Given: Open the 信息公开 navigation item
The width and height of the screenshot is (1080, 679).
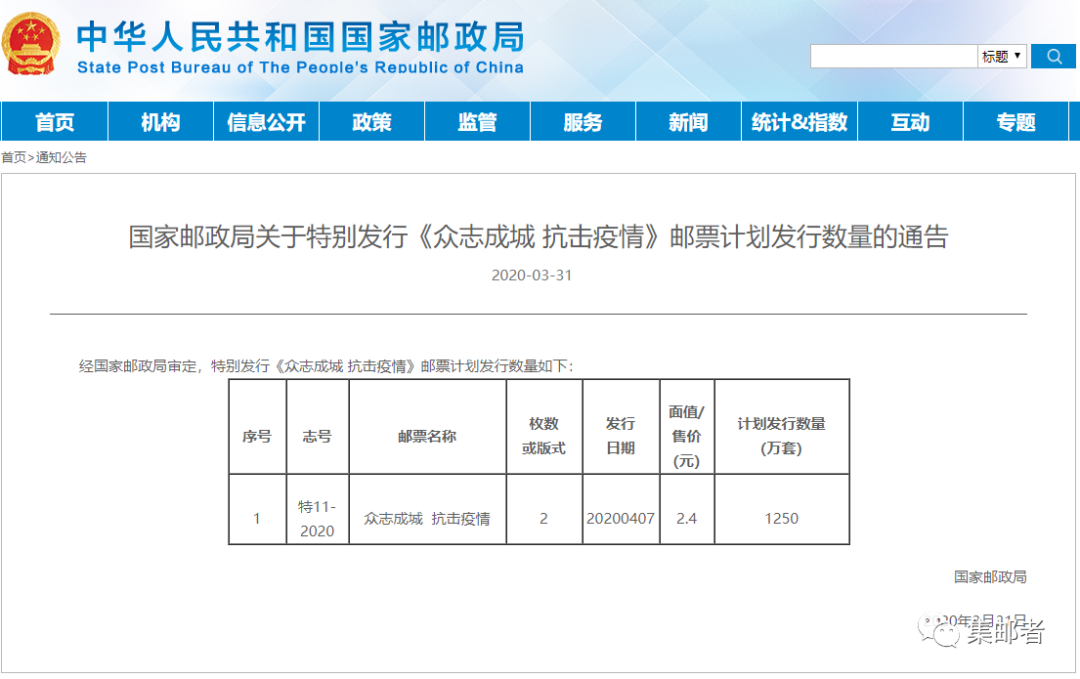Looking at the screenshot, I should [267, 122].
